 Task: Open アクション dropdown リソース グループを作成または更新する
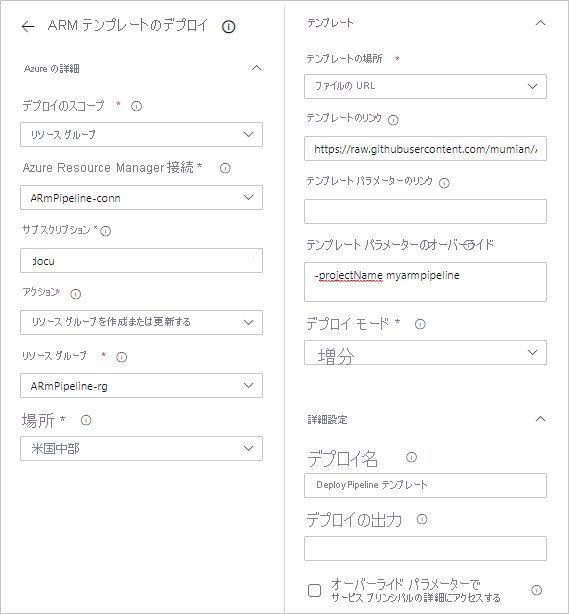141,322
